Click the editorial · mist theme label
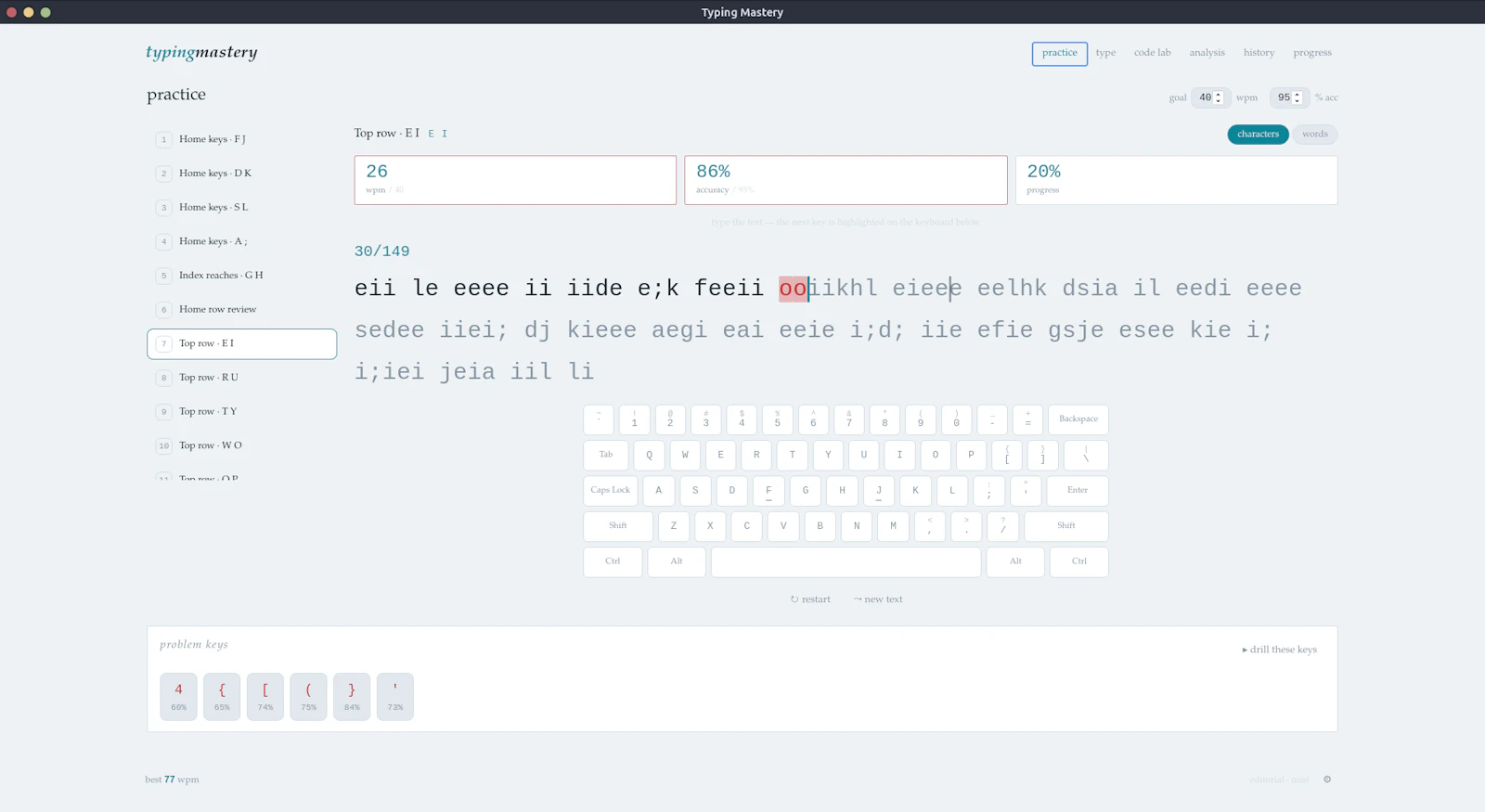1485x812 pixels. [x=1279, y=780]
